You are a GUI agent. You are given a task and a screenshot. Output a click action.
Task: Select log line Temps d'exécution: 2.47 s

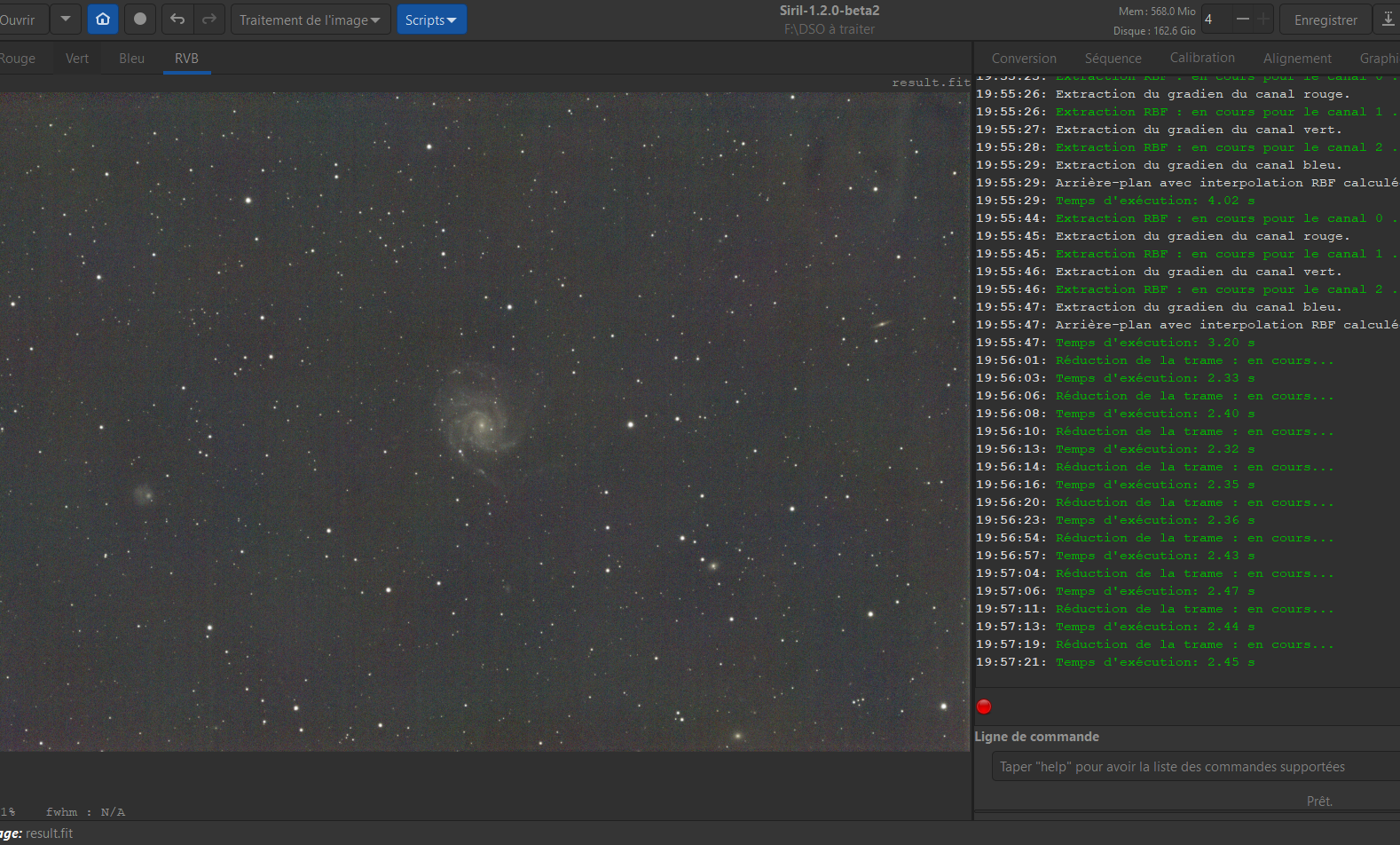point(1115,591)
